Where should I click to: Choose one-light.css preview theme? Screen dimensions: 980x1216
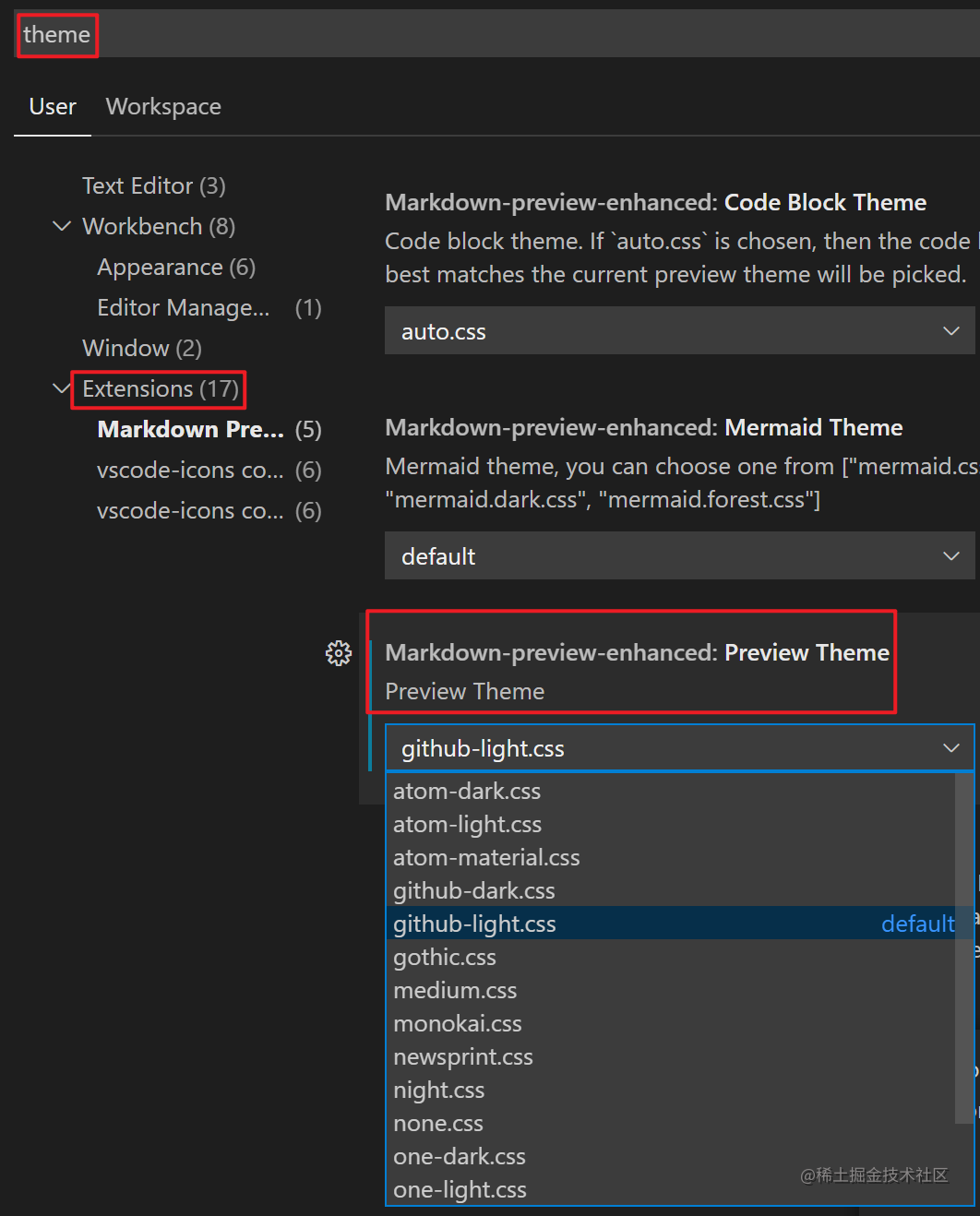(x=670, y=1189)
